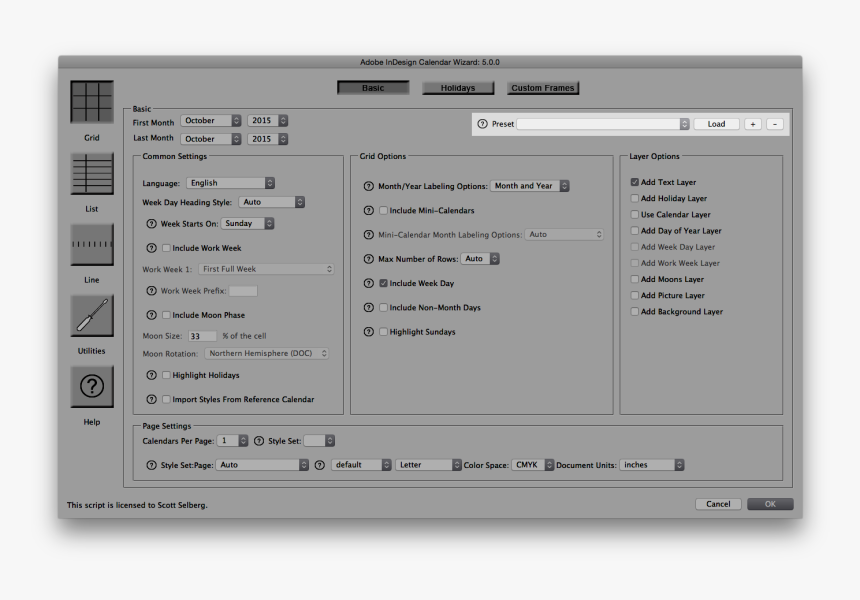
Task: Click the Load preset button
Action: coord(716,124)
